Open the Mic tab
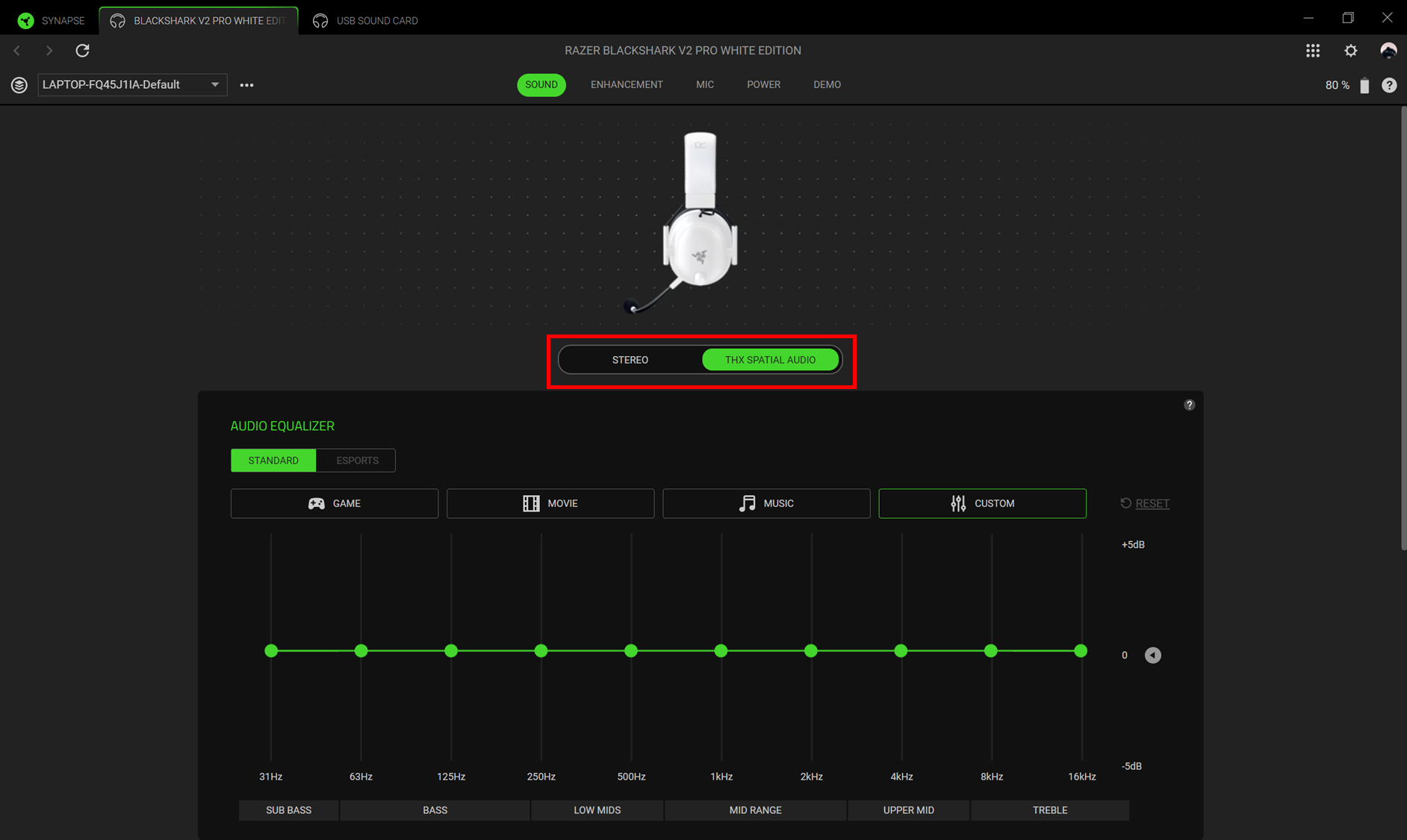The width and height of the screenshot is (1407, 840). [x=705, y=84]
